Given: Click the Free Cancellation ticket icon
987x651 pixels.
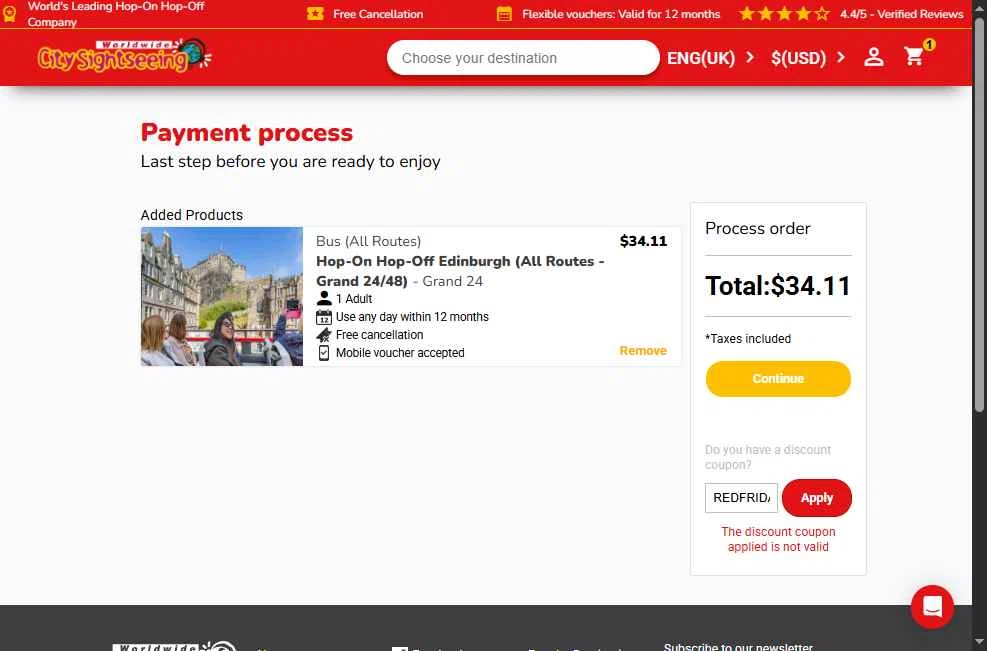Looking at the screenshot, I should (x=315, y=13).
